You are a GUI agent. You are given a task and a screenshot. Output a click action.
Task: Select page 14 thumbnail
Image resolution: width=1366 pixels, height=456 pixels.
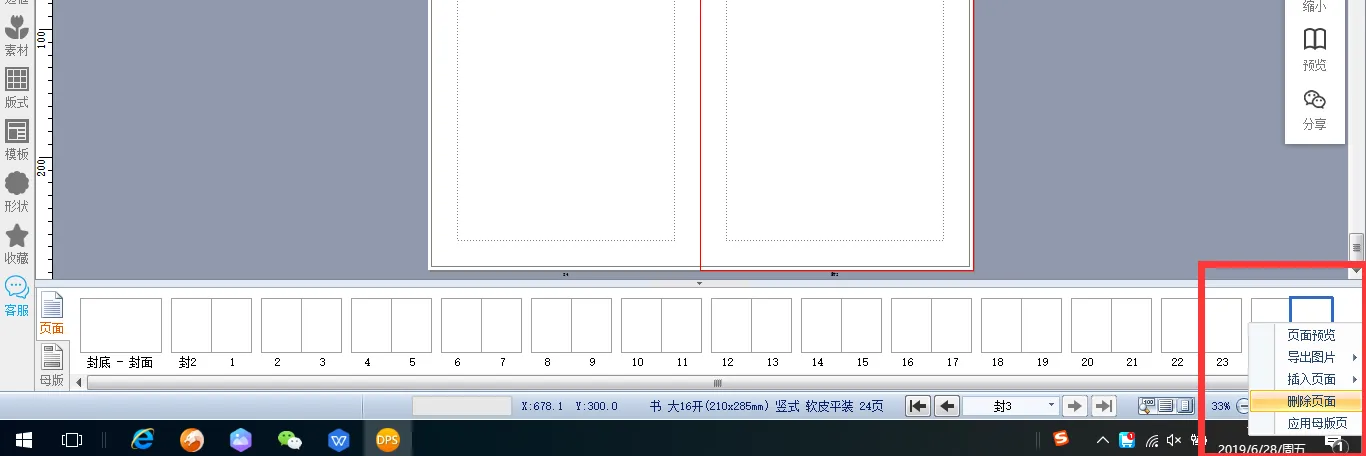[821, 325]
